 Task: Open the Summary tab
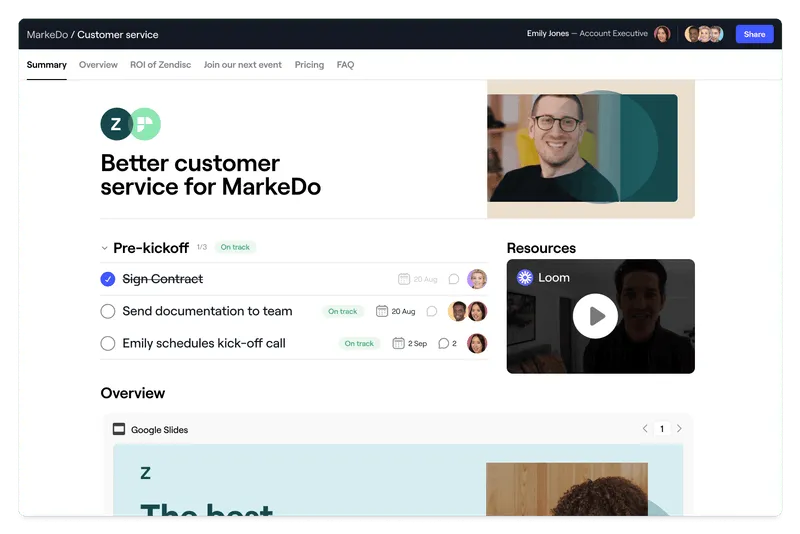46,65
